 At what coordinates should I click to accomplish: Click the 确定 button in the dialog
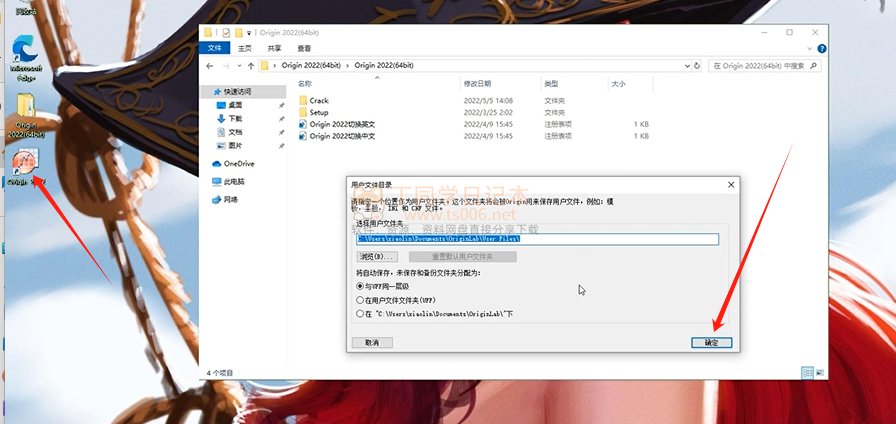(x=711, y=343)
